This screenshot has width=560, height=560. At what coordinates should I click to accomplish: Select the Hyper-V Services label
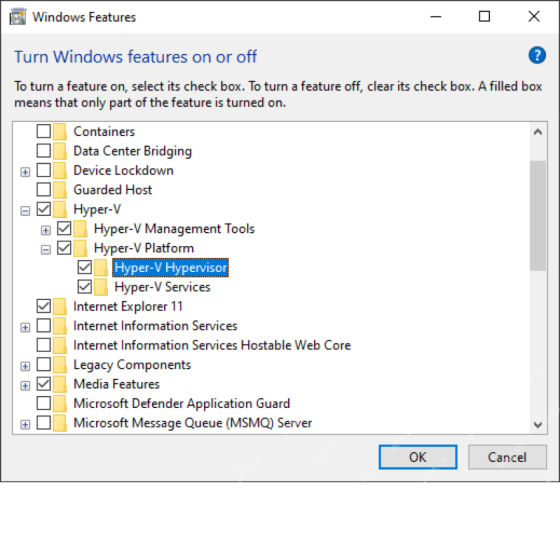tap(162, 287)
